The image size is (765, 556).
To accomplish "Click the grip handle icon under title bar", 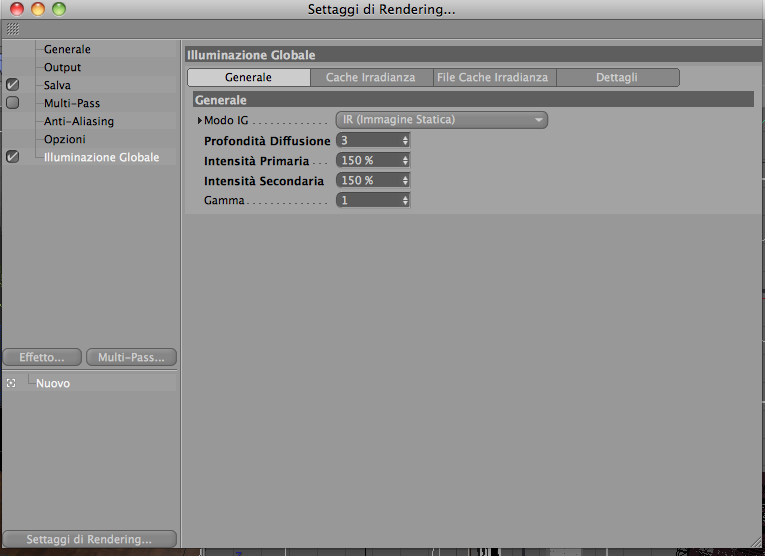I will [x=13, y=29].
